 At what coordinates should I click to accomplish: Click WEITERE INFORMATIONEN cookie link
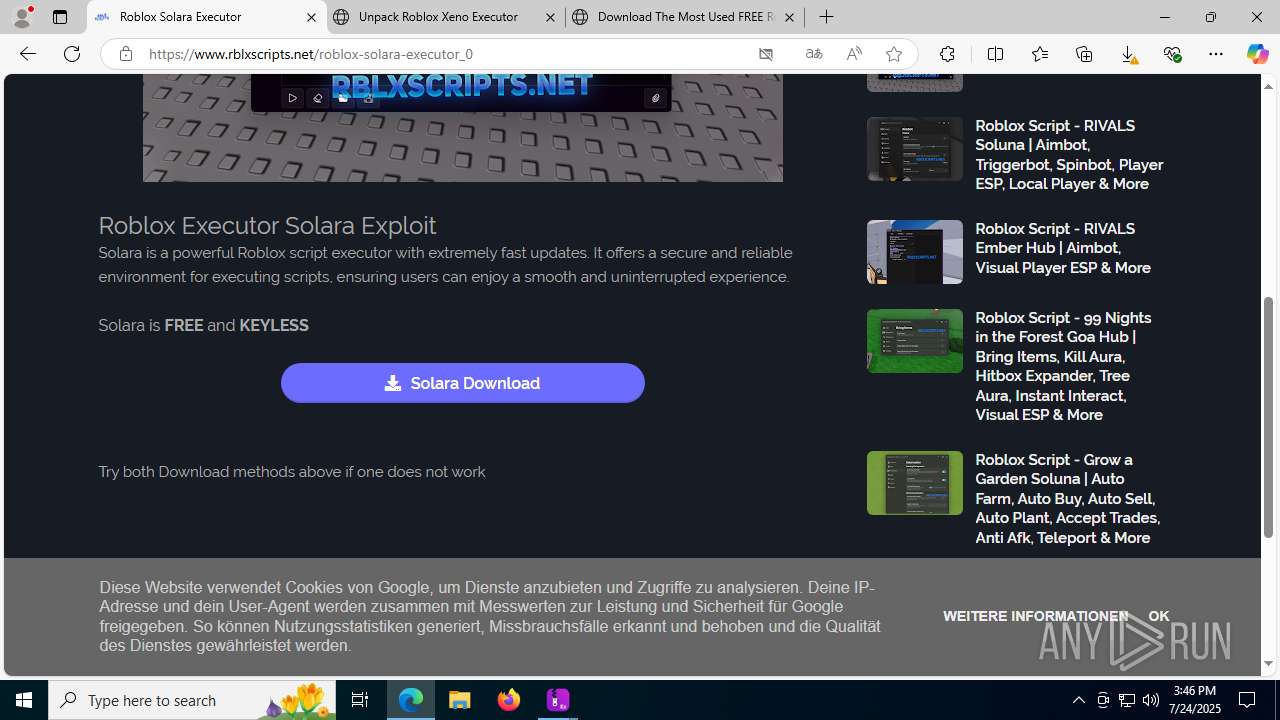tap(1035, 616)
